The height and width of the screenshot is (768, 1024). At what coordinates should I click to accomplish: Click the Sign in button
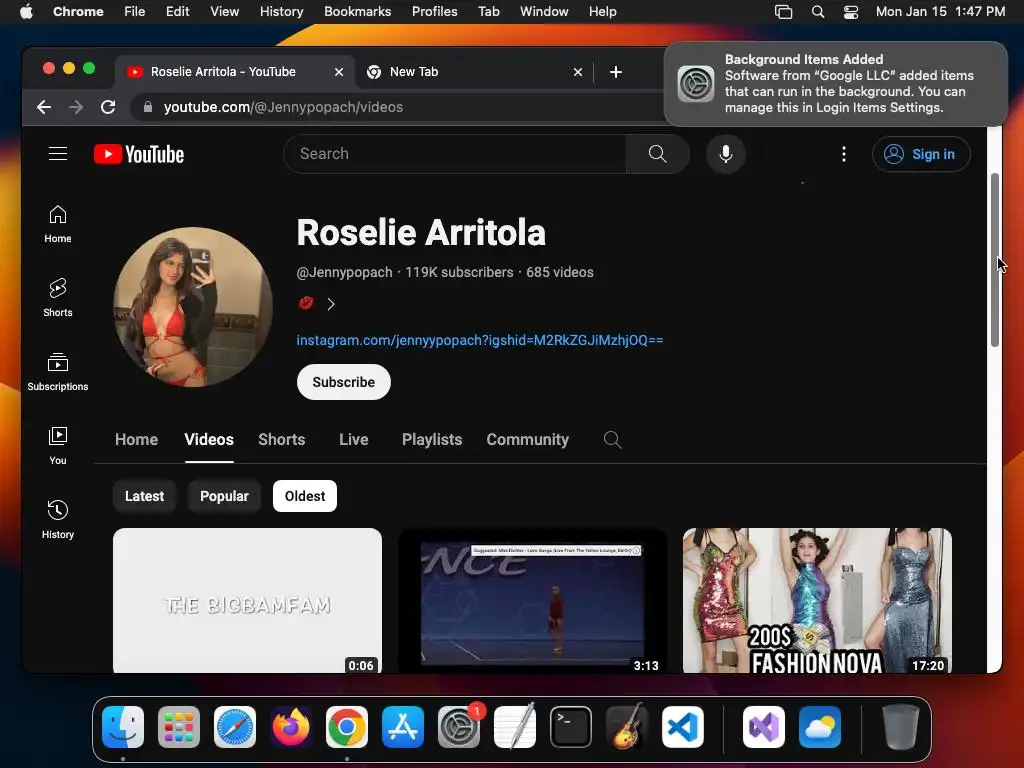921,154
